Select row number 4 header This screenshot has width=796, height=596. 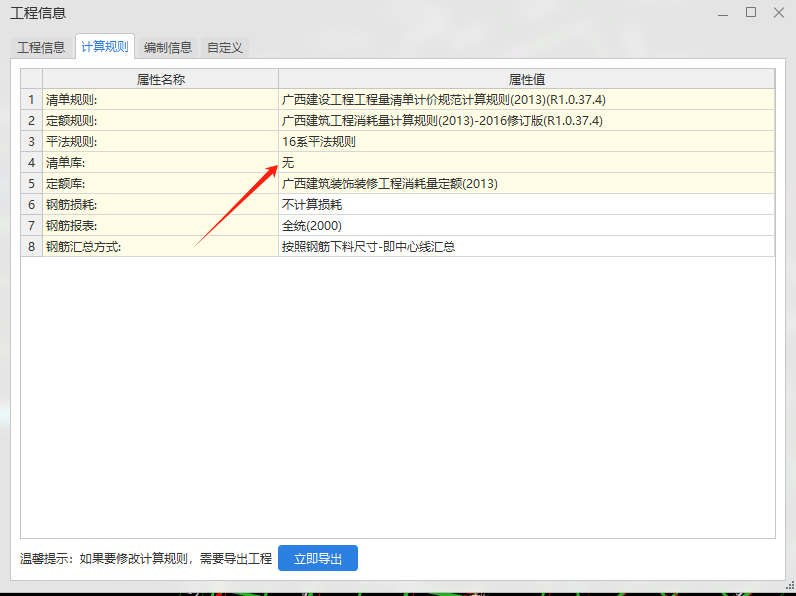pyautogui.click(x=31, y=162)
